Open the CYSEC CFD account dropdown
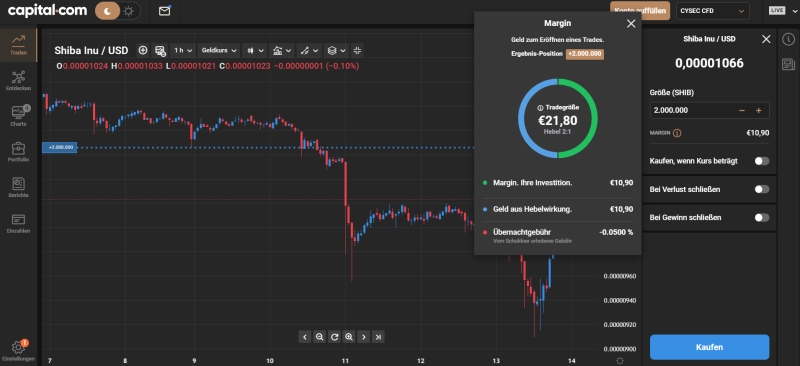 [713, 11]
